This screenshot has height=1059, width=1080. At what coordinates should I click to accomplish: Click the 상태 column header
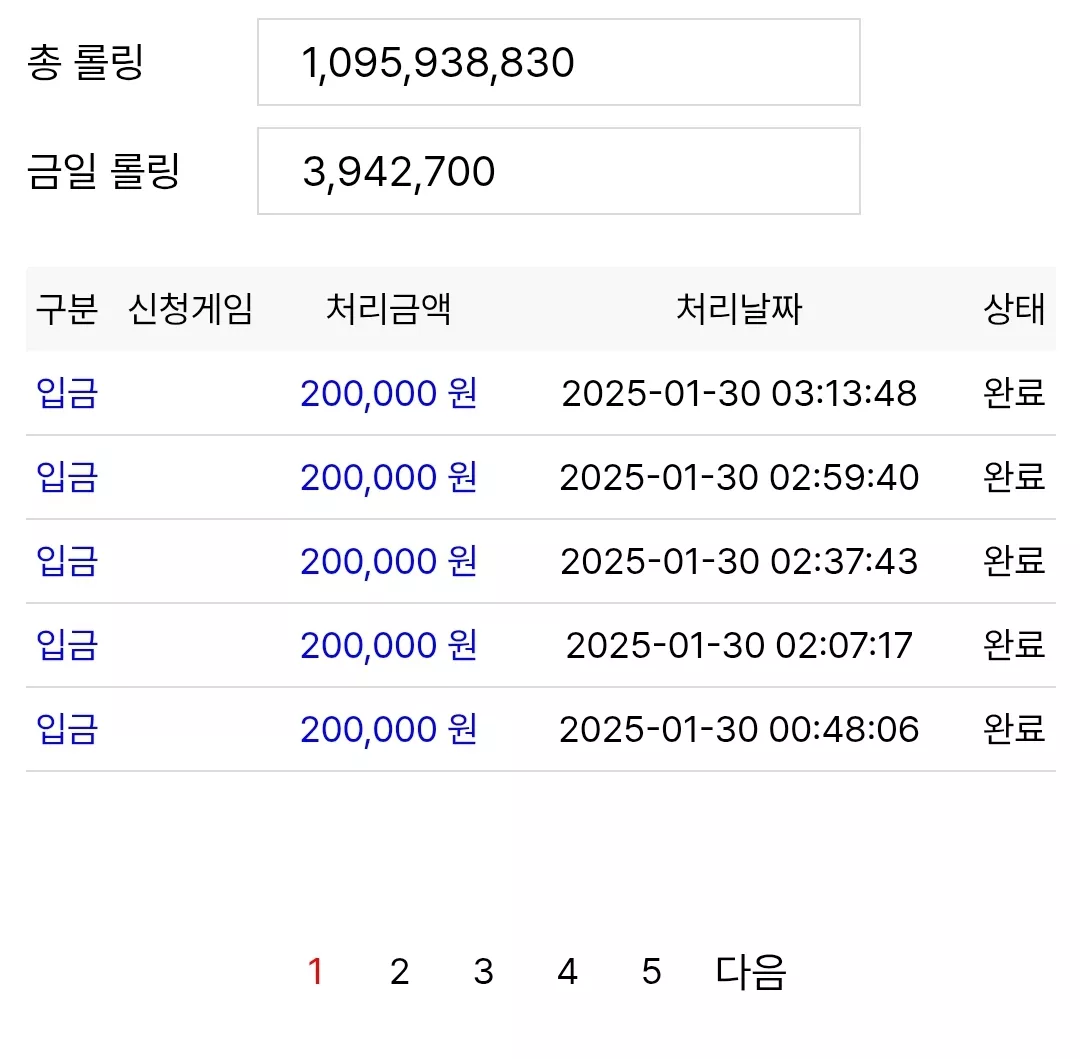(1014, 308)
